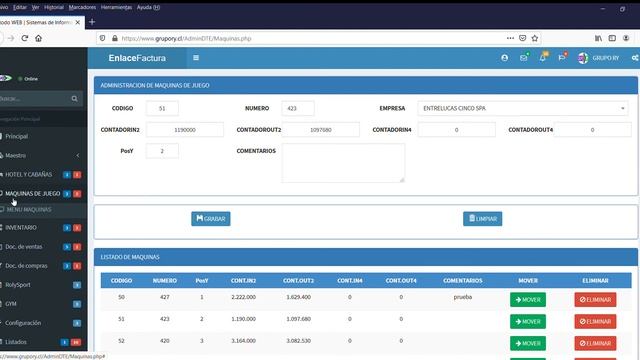Screen dimensions: 640x360
Task: Click the LIMPIAR clear button
Action: click(x=482, y=219)
